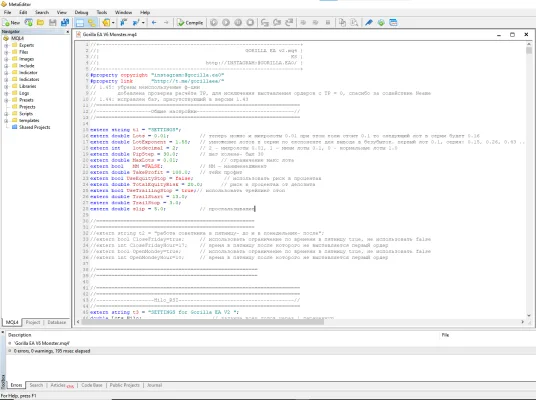This screenshot has width=536, height=400.
Task: Switch to the Code Base tab
Action: coord(92,385)
